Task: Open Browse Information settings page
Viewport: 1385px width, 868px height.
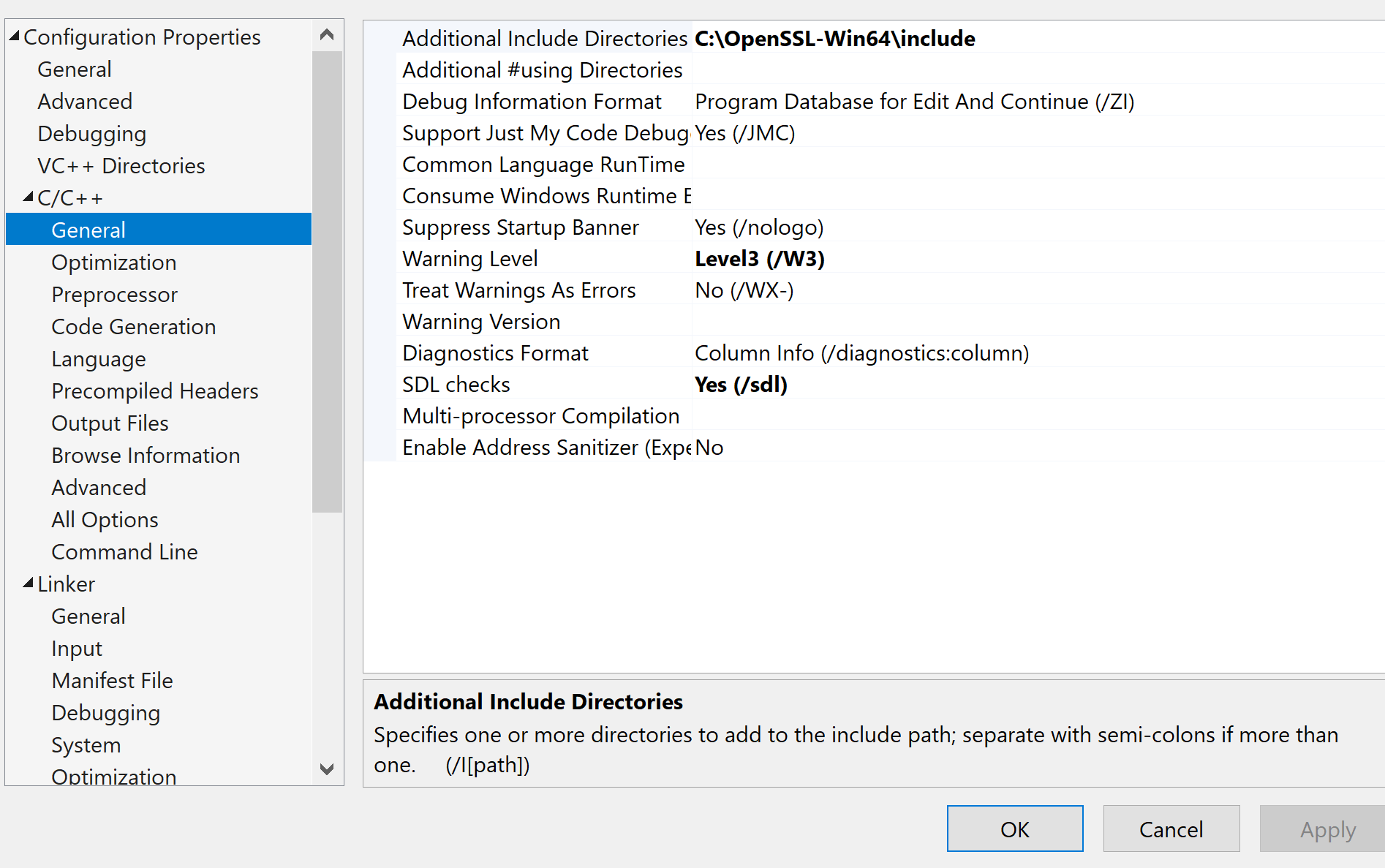Action: click(146, 455)
